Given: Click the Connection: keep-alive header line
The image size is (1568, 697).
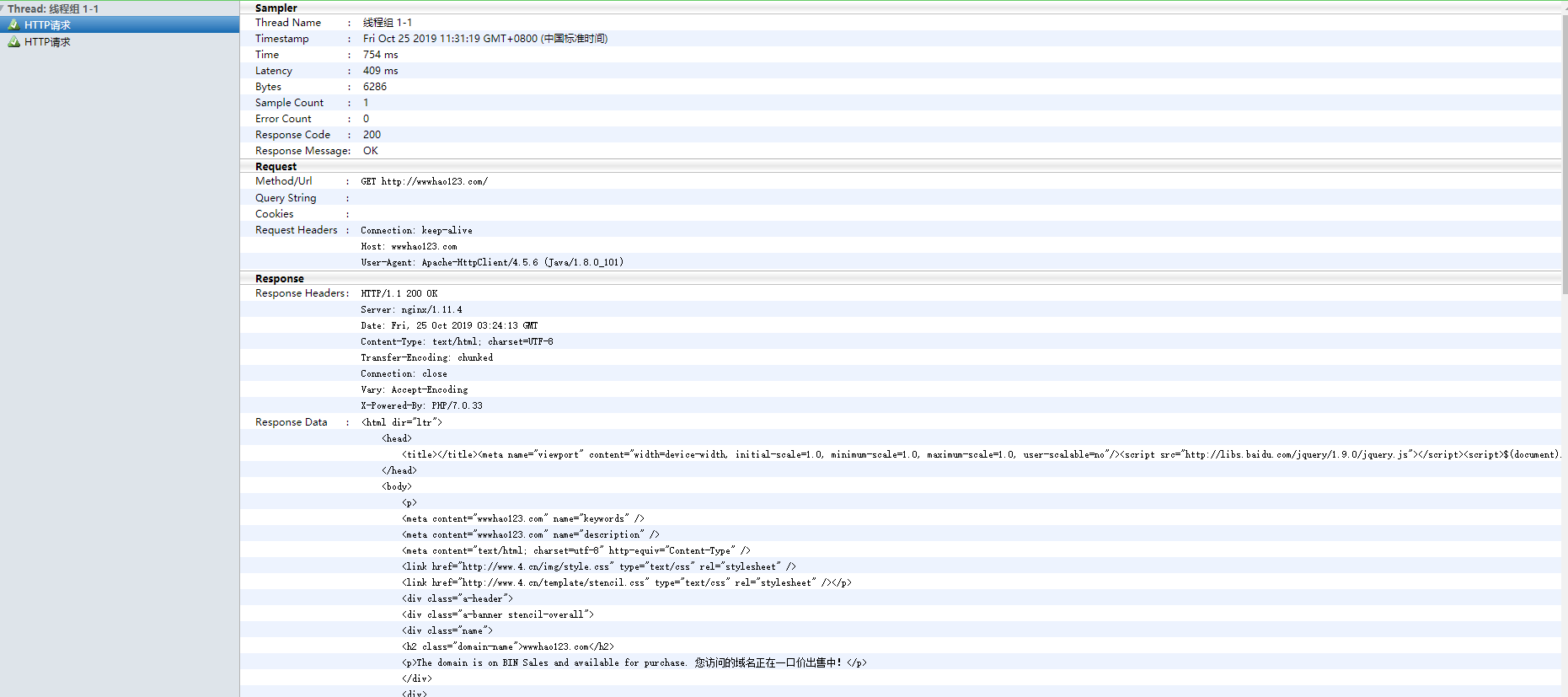Looking at the screenshot, I should click(416, 230).
